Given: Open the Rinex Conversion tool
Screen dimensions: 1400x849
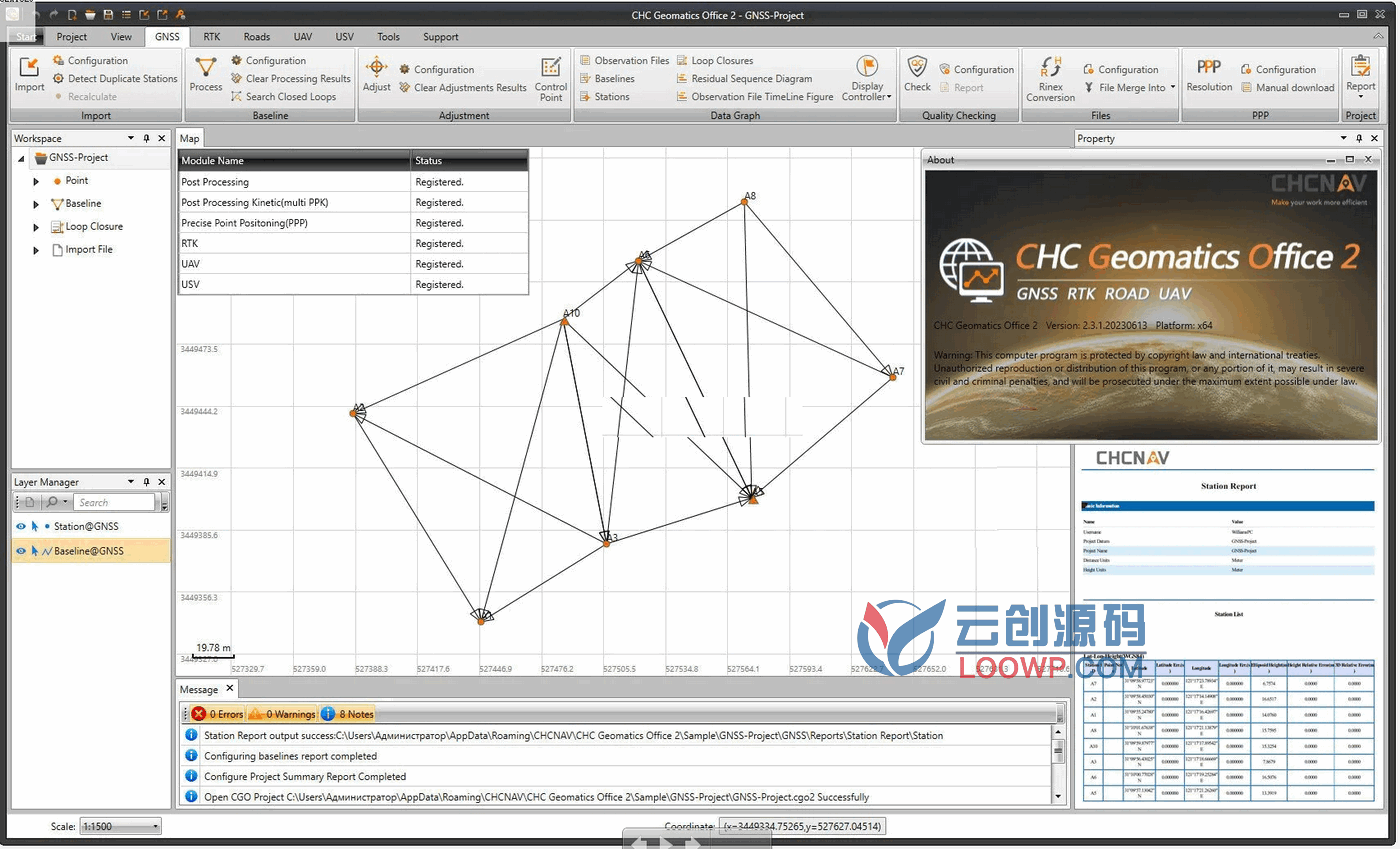Looking at the screenshot, I should tap(1050, 79).
